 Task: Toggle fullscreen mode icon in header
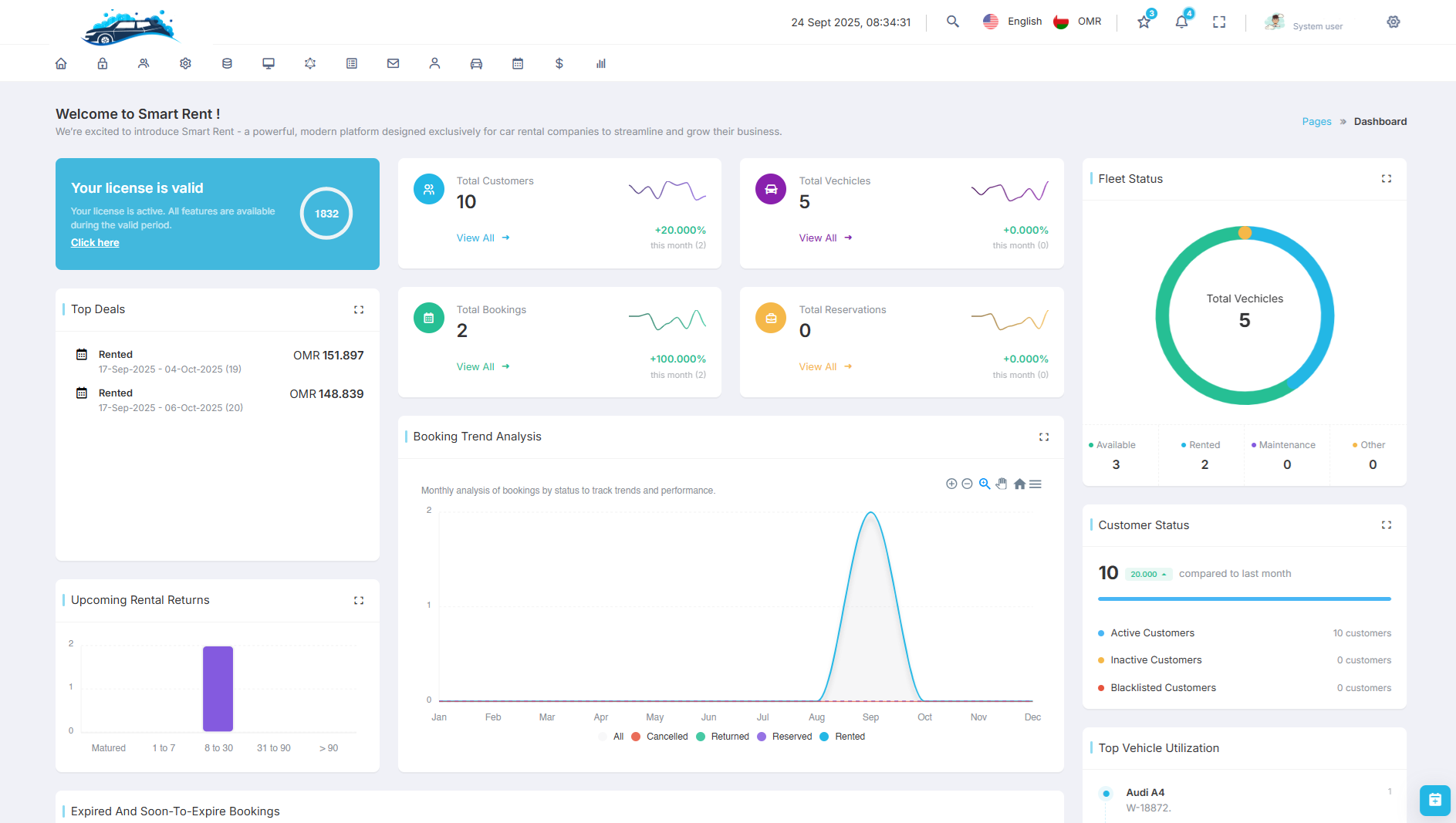click(1219, 22)
